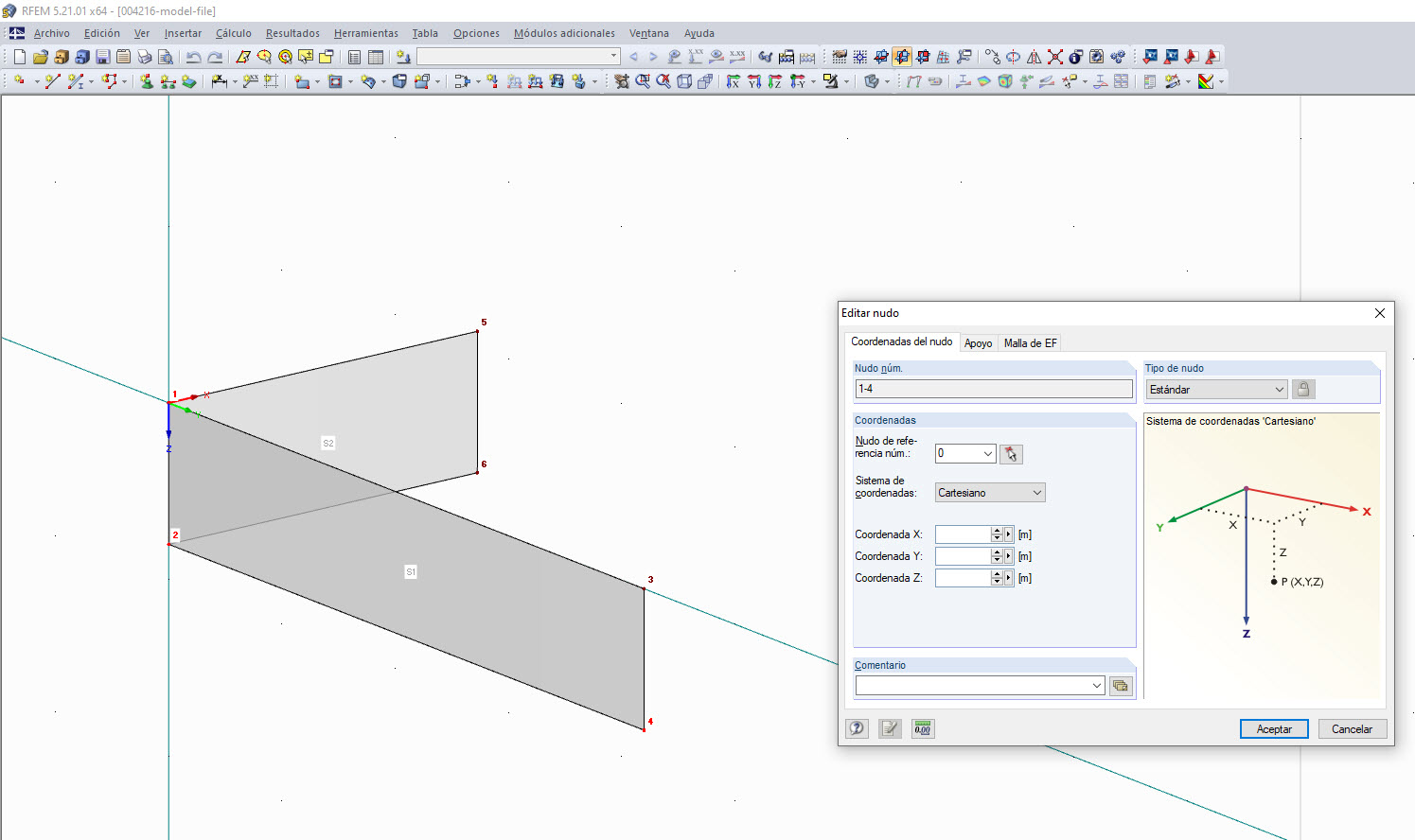Expand the arrow next to Coordenada X field

pos(1009,534)
